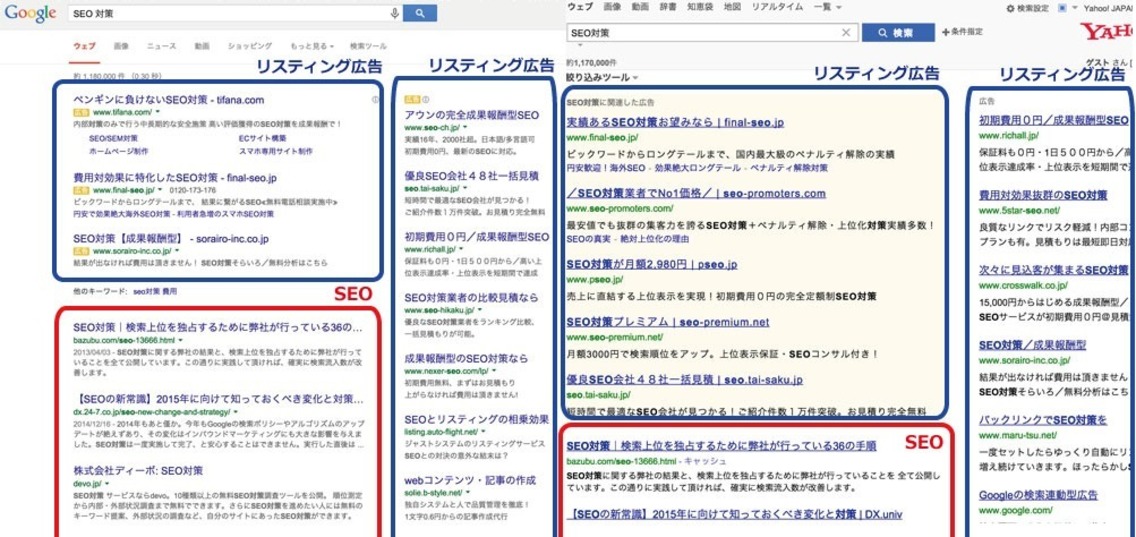Click the info icon beside tifana.com ad title

[x=375, y=100]
